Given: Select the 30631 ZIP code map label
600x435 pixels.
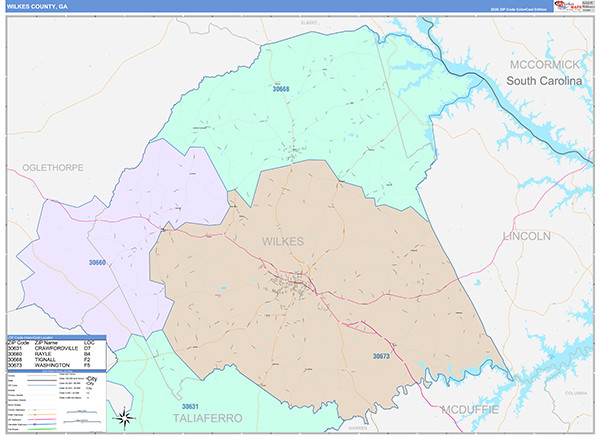Looking at the screenshot, I should [190, 407].
